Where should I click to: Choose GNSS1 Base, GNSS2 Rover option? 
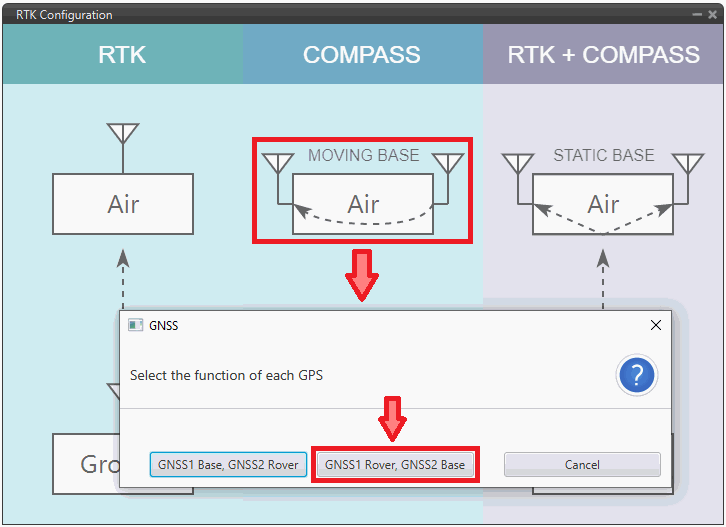[x=228, y=465]
